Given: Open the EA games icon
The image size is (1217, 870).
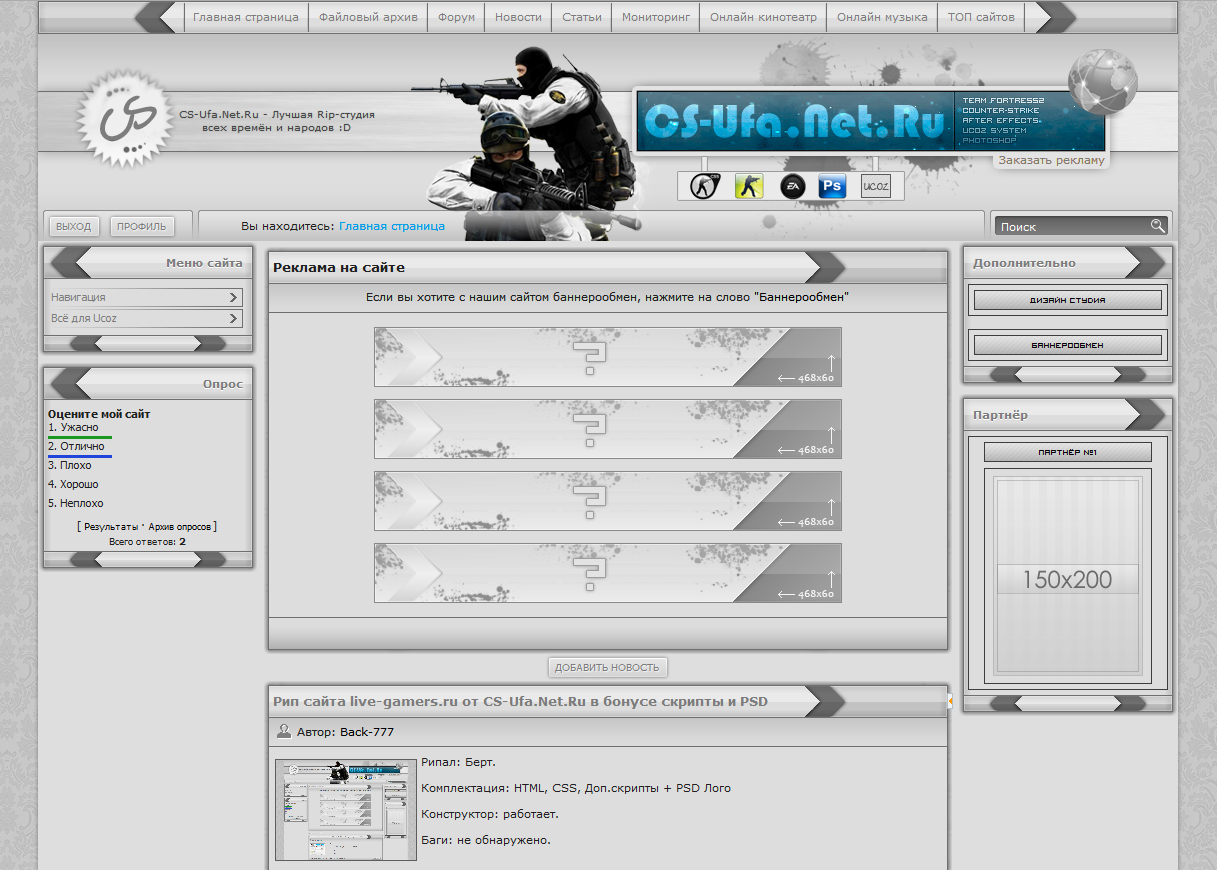Looking at the screenshot, I should point(793,186).
